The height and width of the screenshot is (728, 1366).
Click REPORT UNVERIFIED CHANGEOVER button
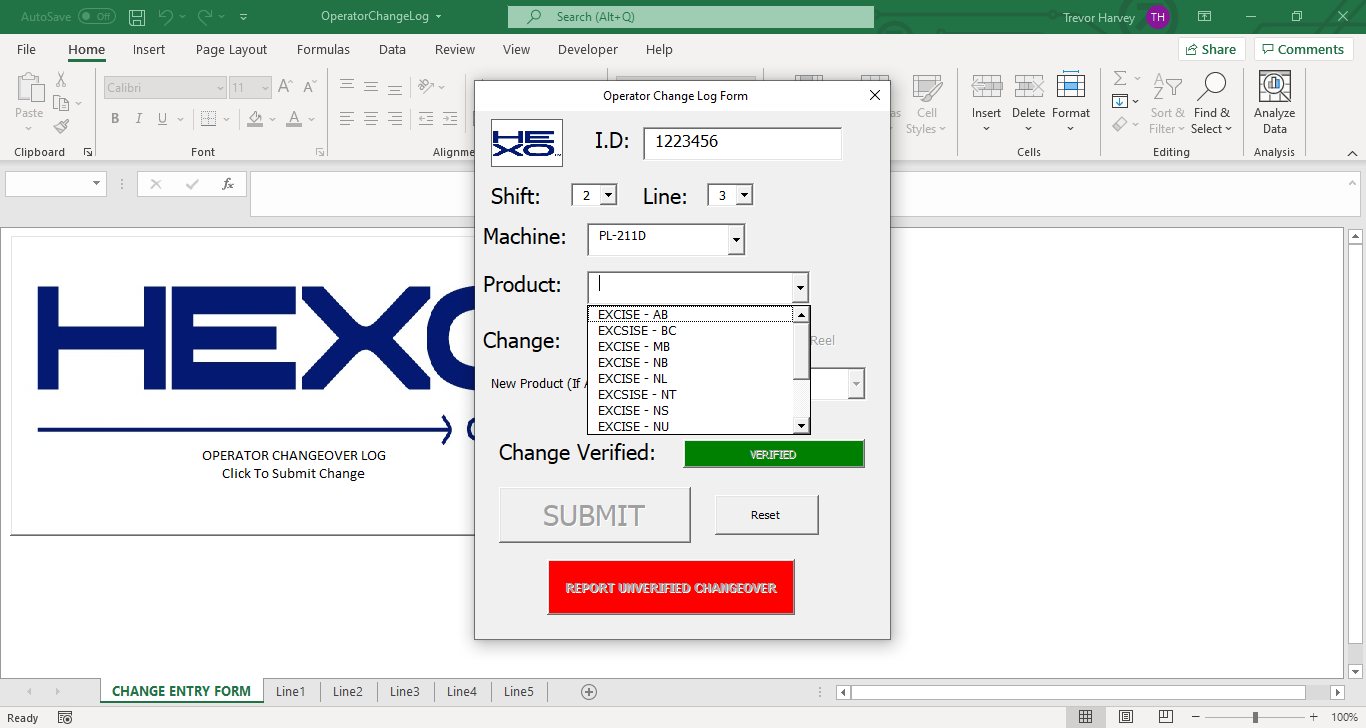coord(671,587)
